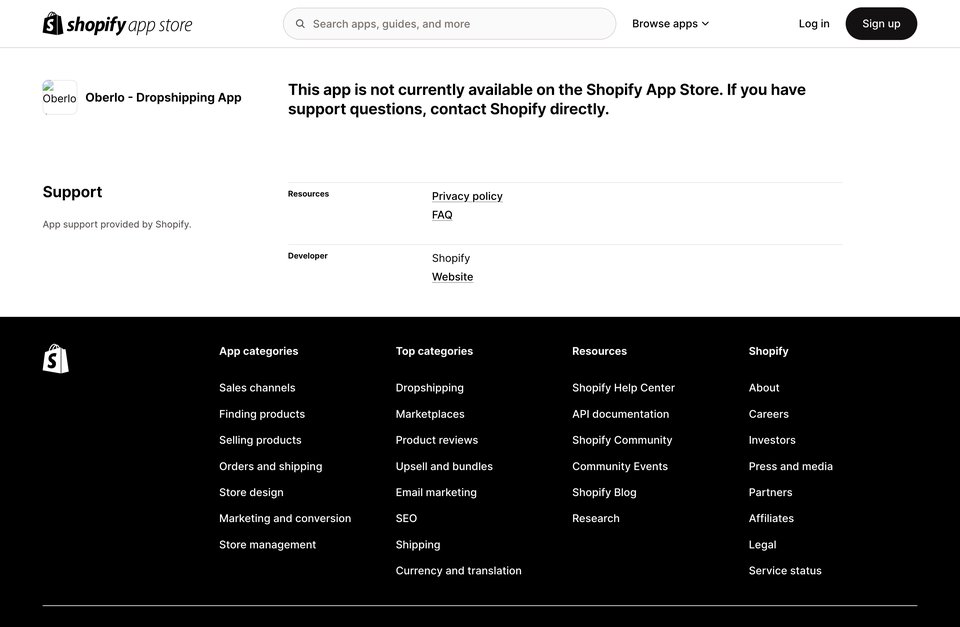This screenshot has height=627, width=960.
Task: Open the FAQ resource link
Action: (x=442, y=215)
